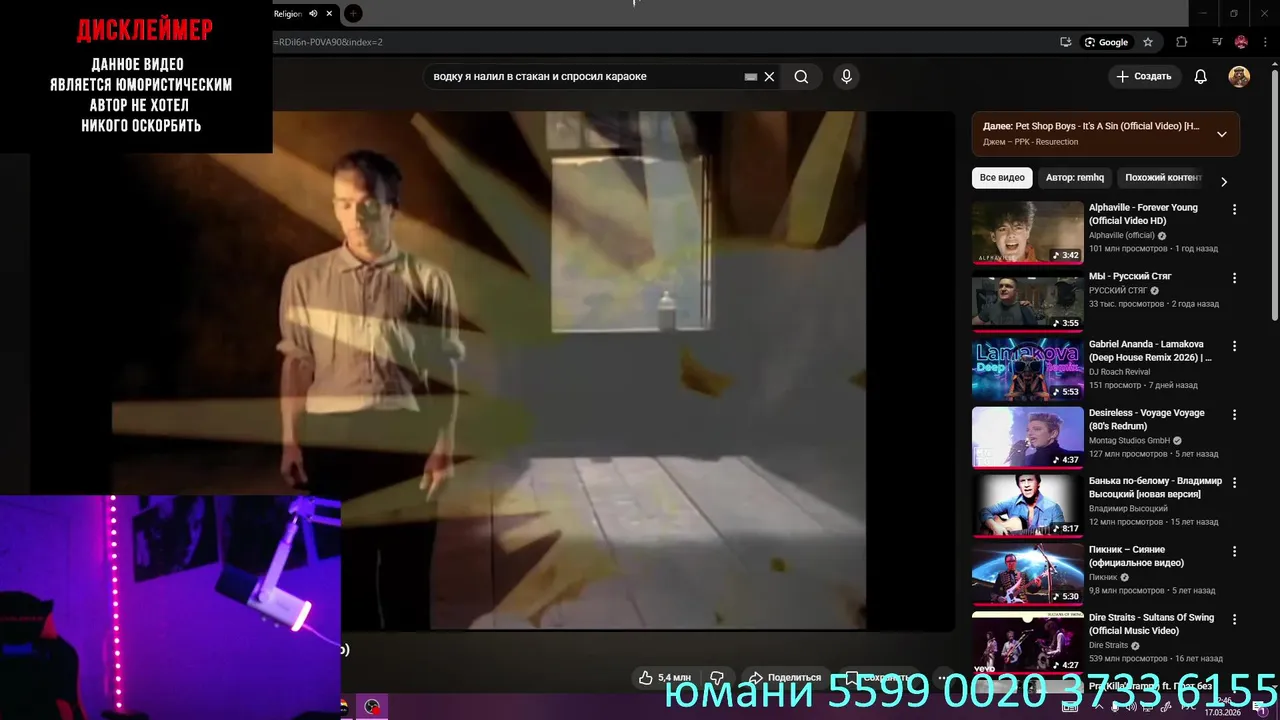Open a new browser tab
The image size is (1280, 720).
353,14
